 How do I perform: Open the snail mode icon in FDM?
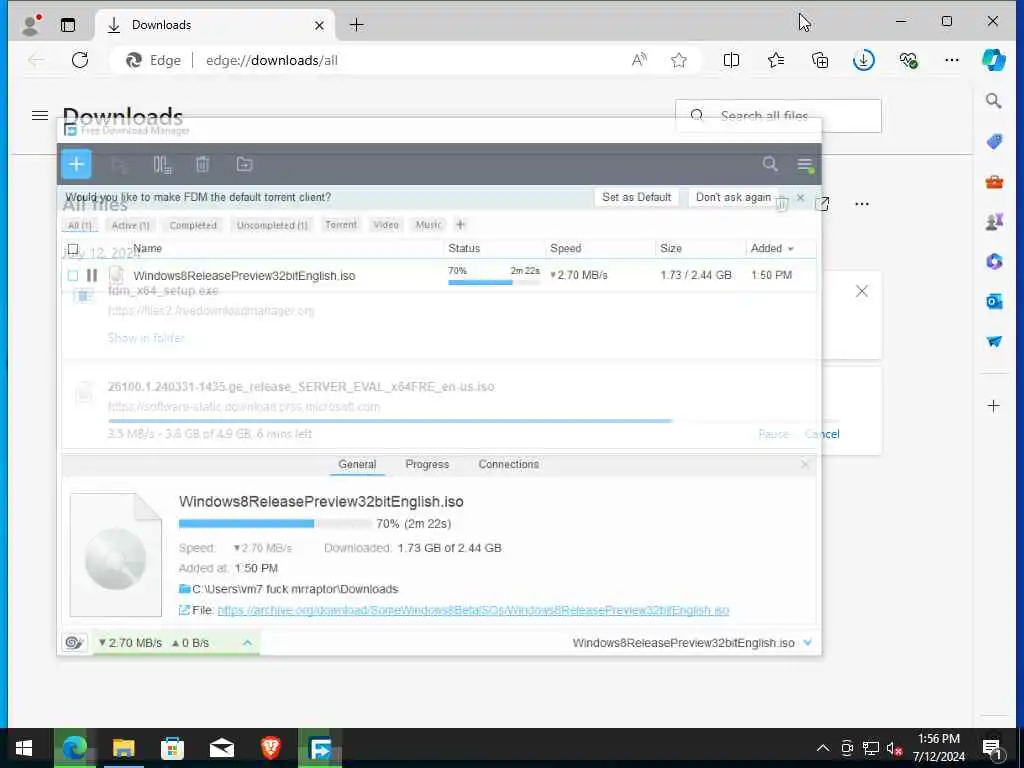coord(74,643)
